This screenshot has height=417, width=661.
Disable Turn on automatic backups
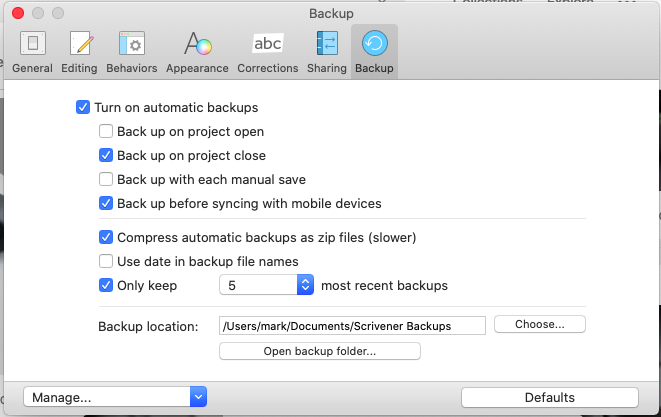83,107
